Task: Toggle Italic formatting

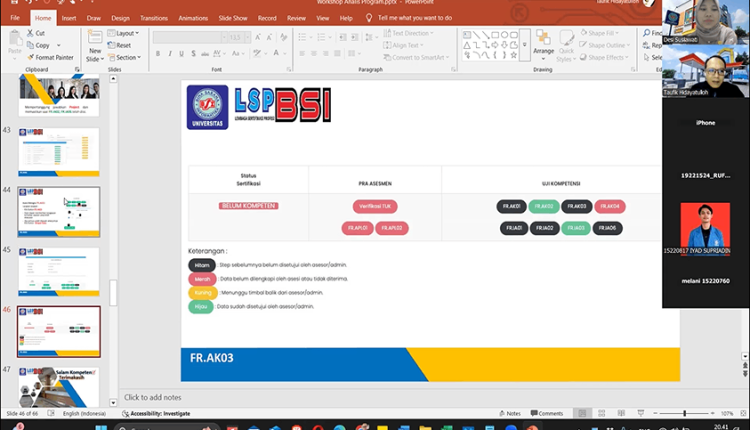Action: point(170,54)
